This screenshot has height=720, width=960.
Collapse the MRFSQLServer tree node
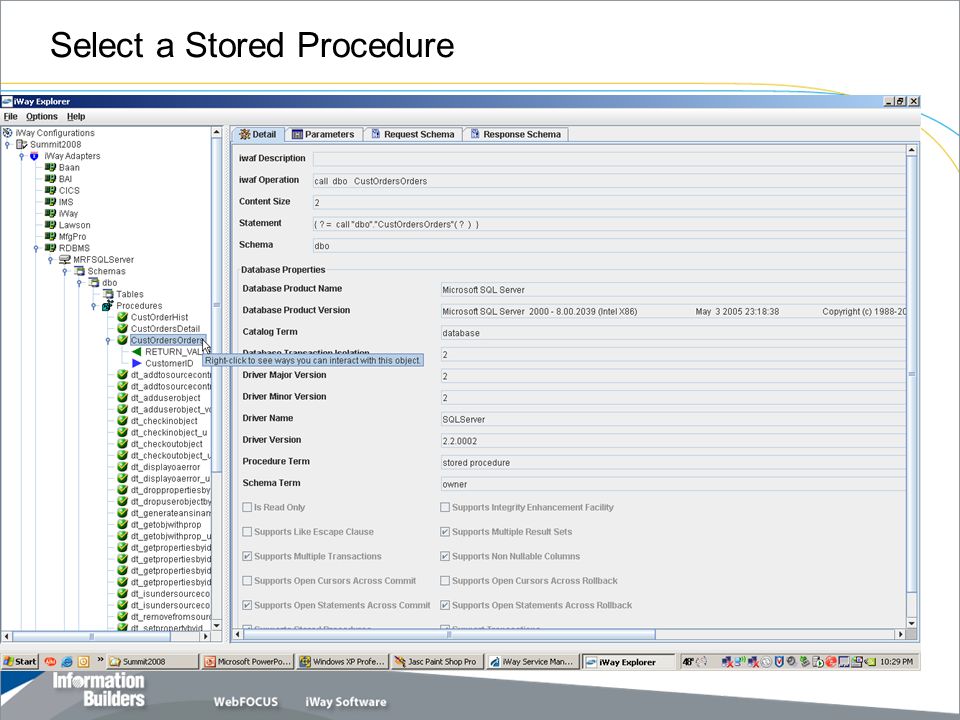51,260
